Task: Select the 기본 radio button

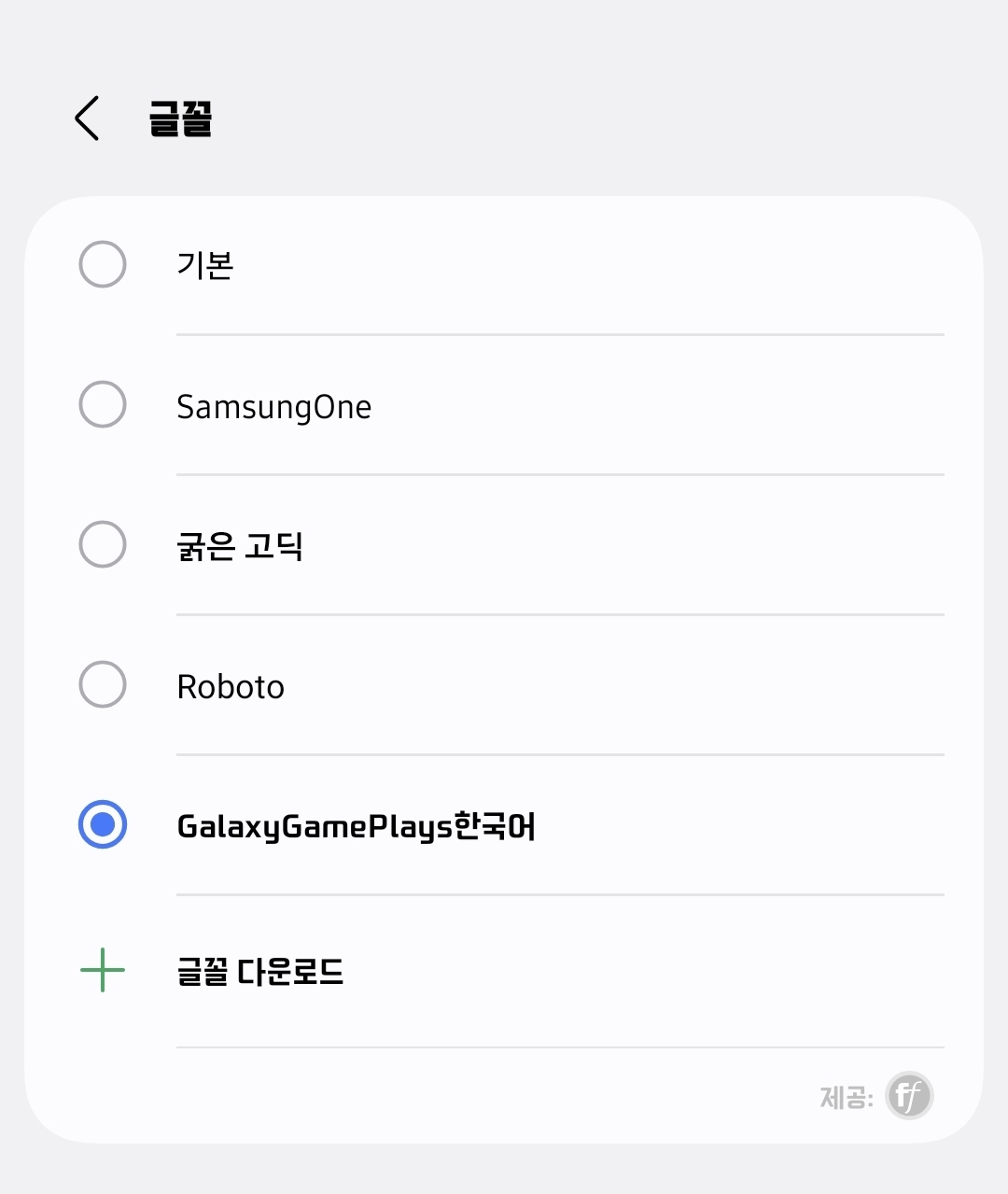Action: pyautogui.click(x=103, y=264)
